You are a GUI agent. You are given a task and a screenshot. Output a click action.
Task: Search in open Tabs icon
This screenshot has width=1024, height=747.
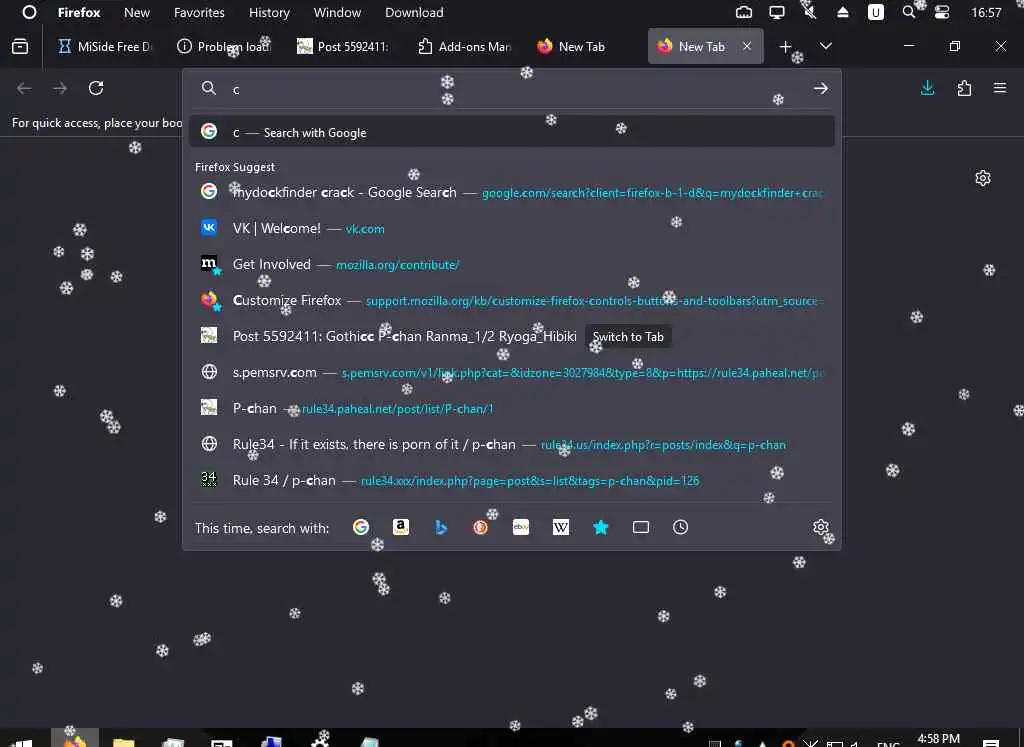(641, 527)
